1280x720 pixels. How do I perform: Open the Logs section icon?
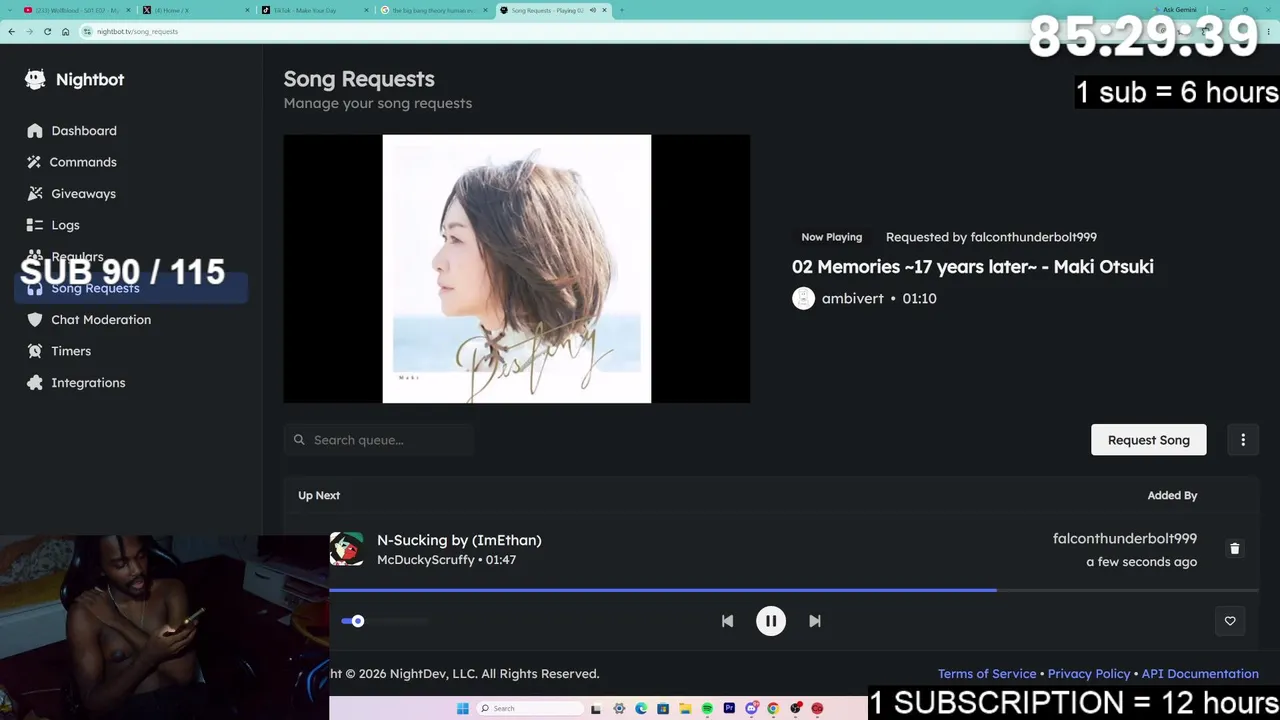pyautogui.click(x=35, y=225)
